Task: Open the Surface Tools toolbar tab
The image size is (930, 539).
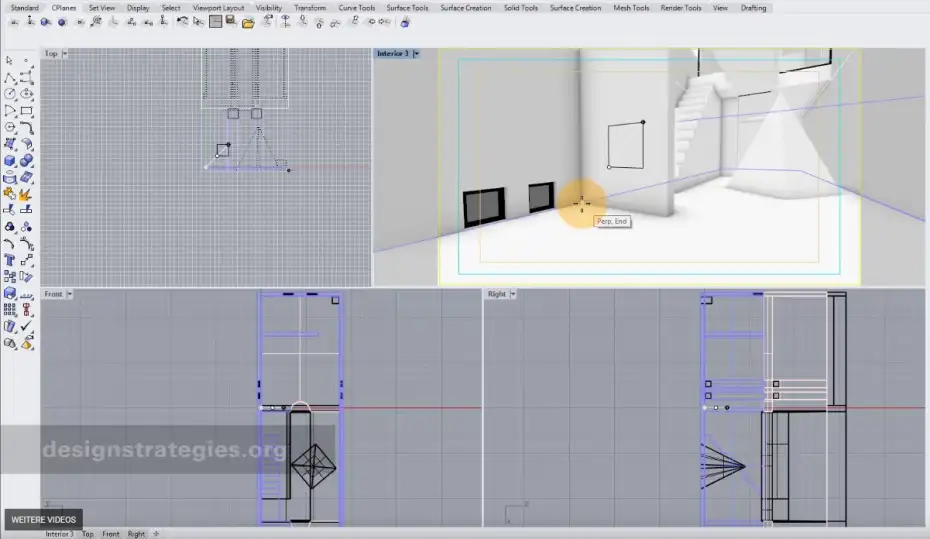Action: pos(407,8)
